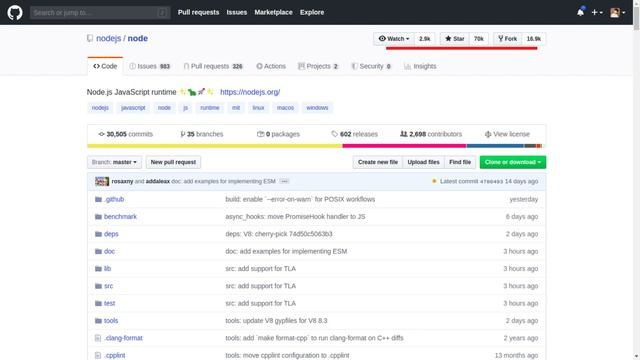Click the .cpplint file icon
This screenshot has width=640, height=360.
tap(98, 356)
